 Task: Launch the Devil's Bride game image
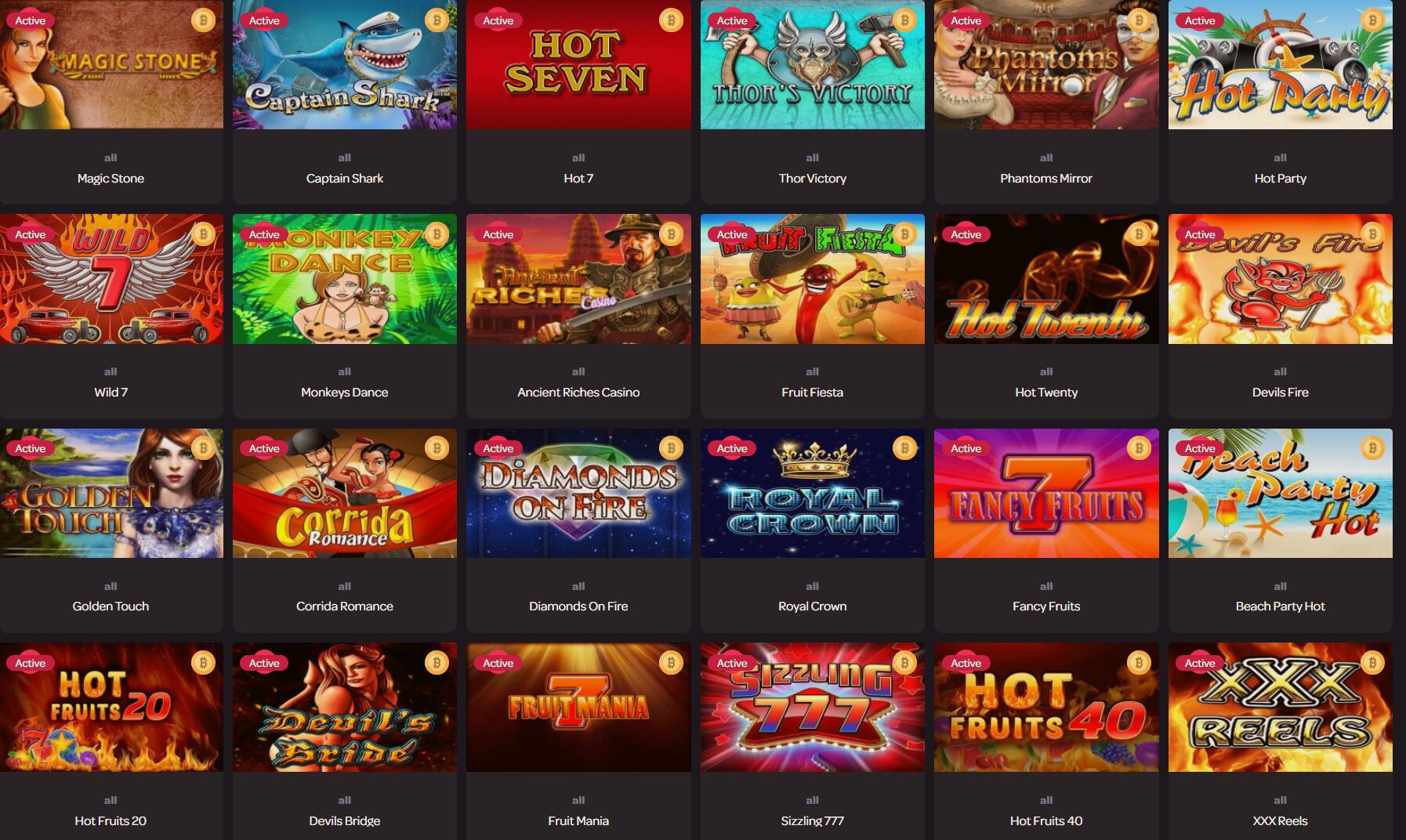(345, 708)
